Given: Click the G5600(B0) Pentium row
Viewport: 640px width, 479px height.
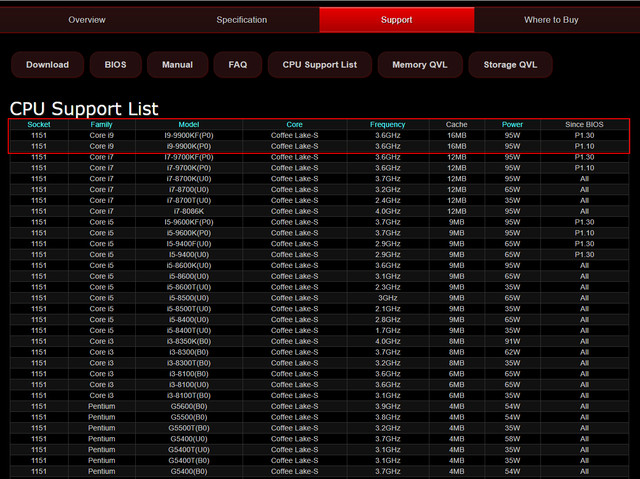Looking at the screenshot, I should tap(319, 406).
